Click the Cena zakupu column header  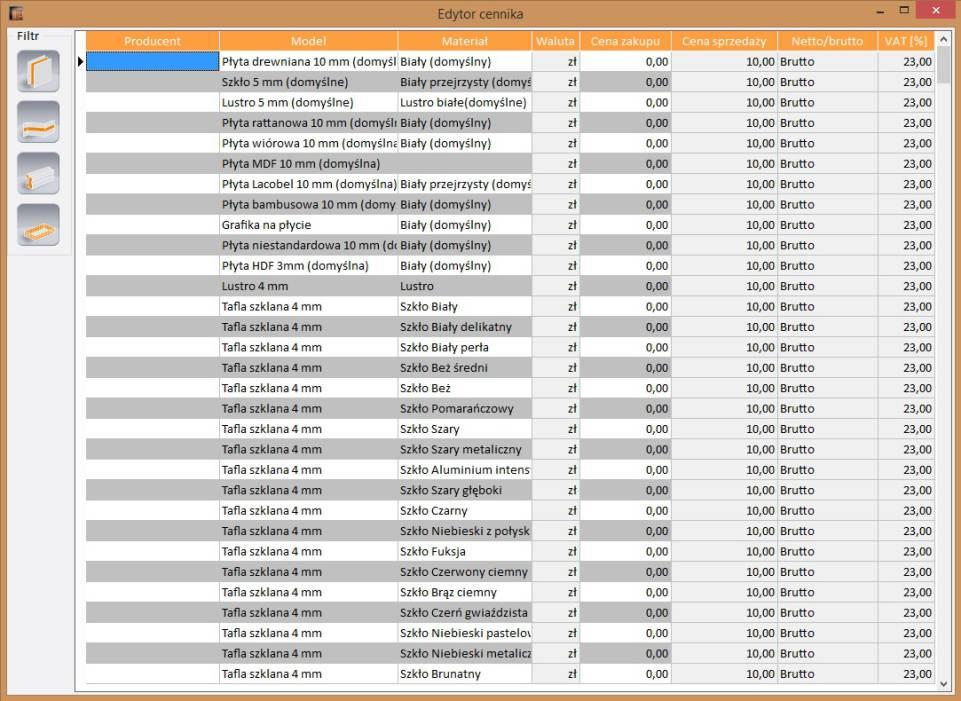[625, 41]
